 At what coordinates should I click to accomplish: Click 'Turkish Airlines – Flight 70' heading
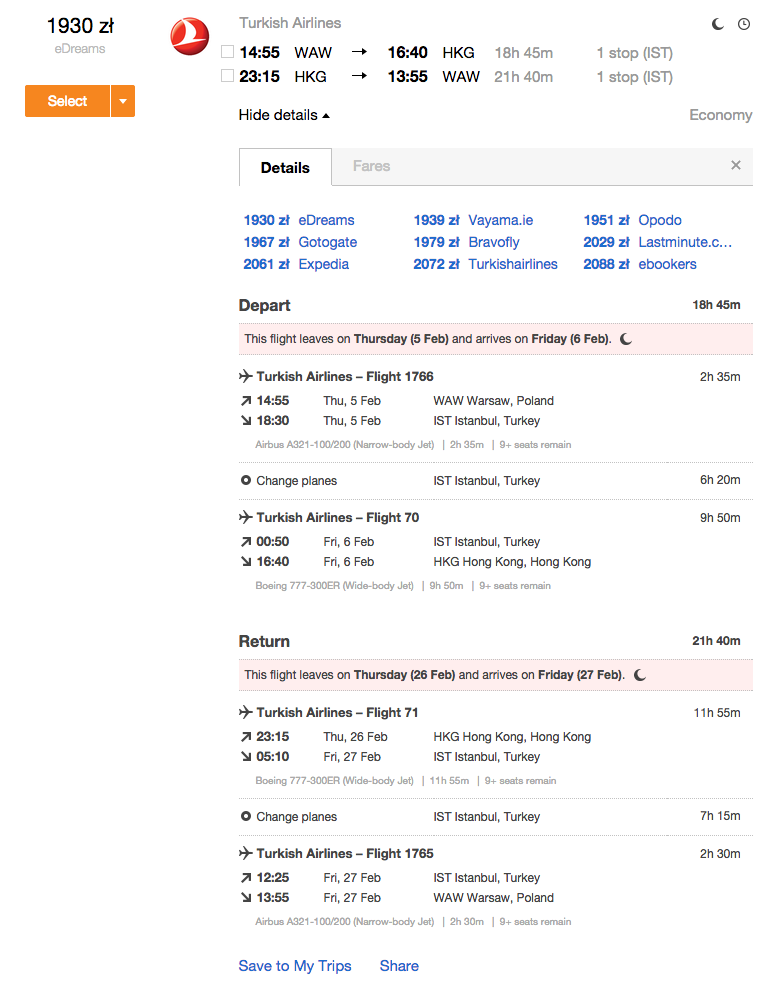[337, 517]
